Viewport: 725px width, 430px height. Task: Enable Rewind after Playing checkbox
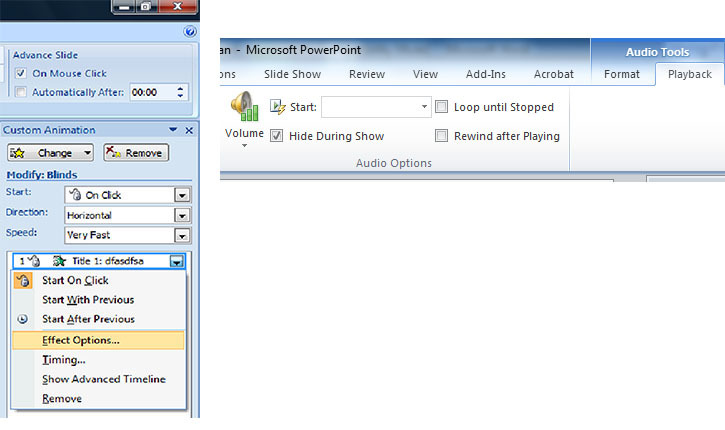(x=442, y=136)
